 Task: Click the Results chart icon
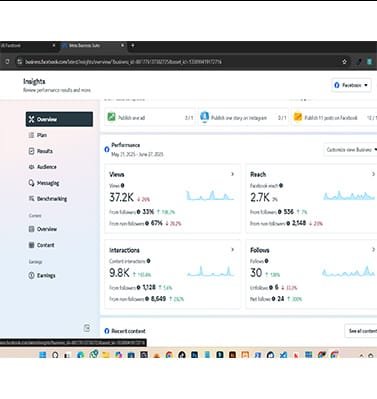(31, 151)
